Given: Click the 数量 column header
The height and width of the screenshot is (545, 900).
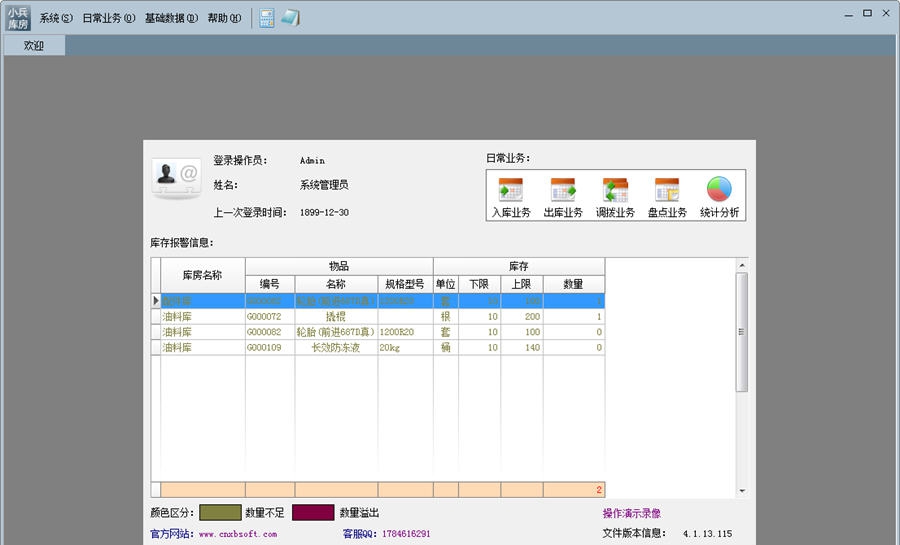Looking at the screenshot, I should (x=573, y=284).
